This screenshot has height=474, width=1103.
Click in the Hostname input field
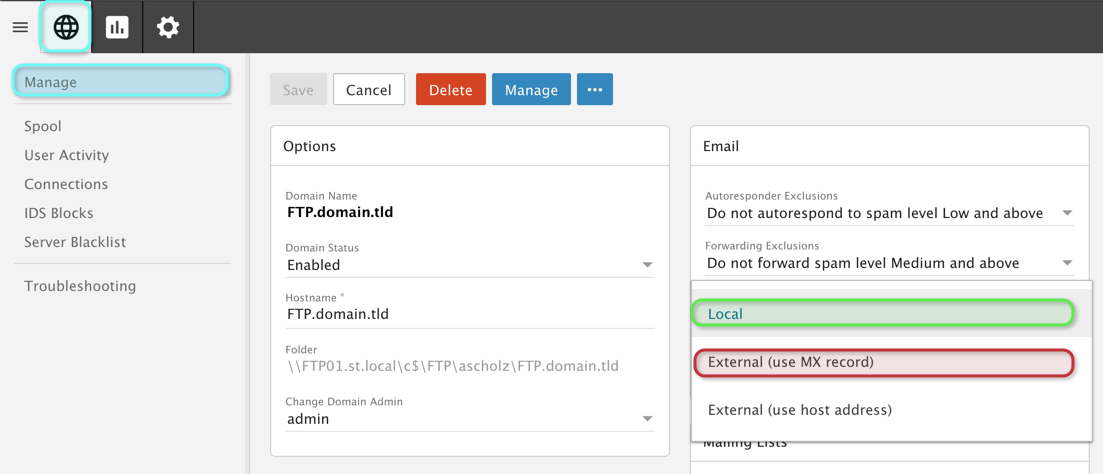[x=470, y=314]
